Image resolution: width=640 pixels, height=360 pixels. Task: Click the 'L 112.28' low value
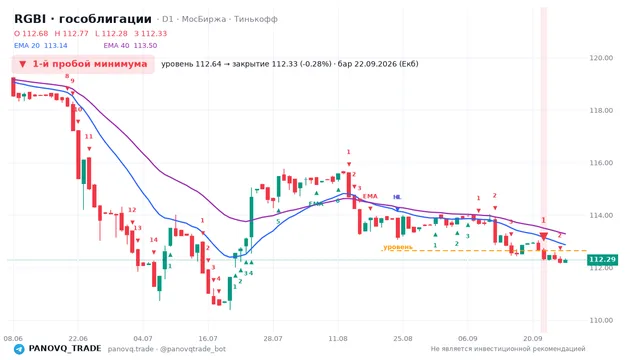[111, 33]
